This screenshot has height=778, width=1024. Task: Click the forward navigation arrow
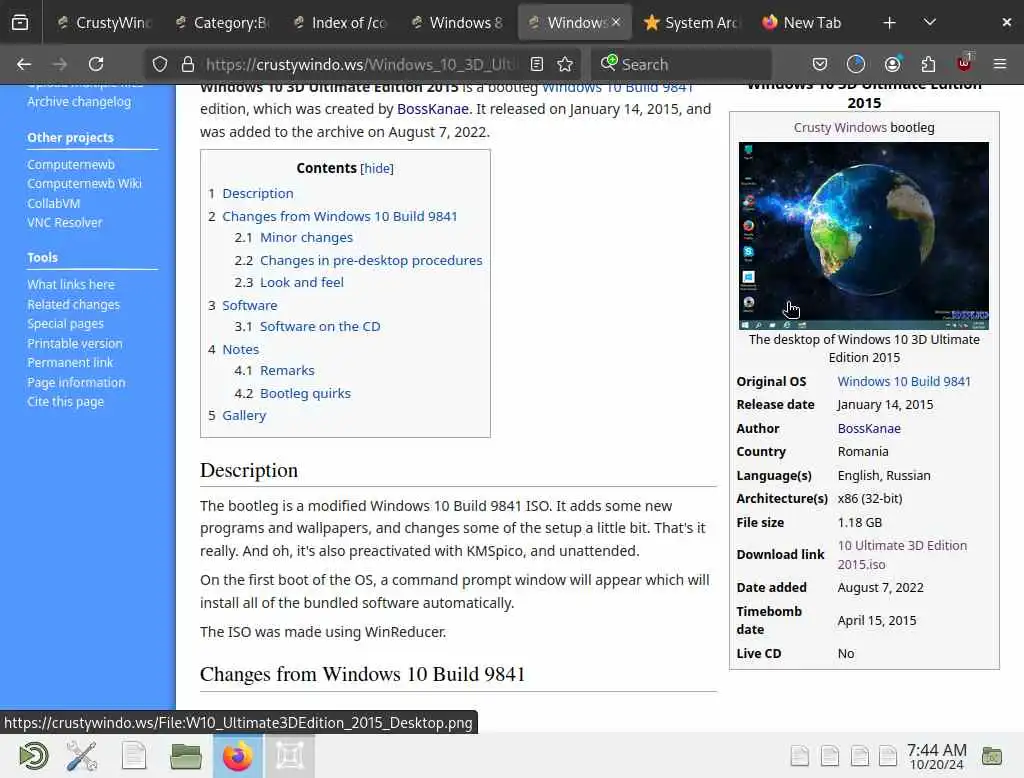click(59, 64)
